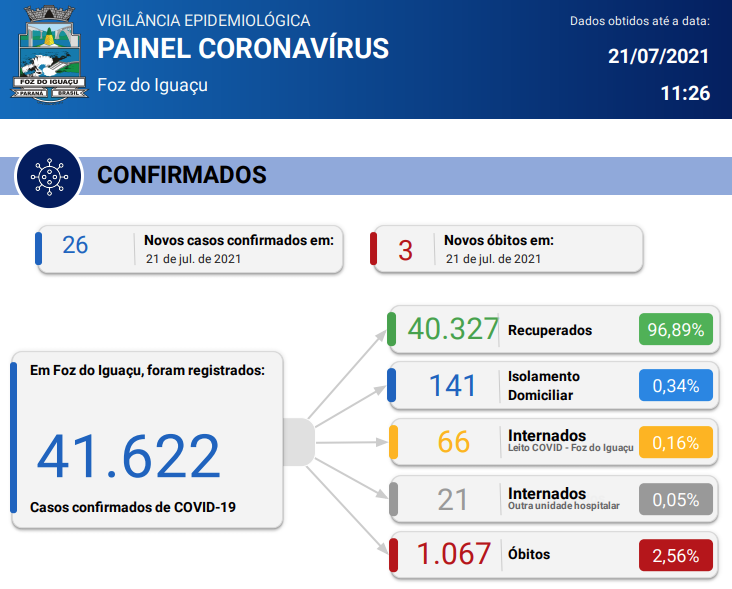Click the date under Novos casos confirmados
Image resolution: width=732 pixels, height=589 pixels.
point(193,259)
